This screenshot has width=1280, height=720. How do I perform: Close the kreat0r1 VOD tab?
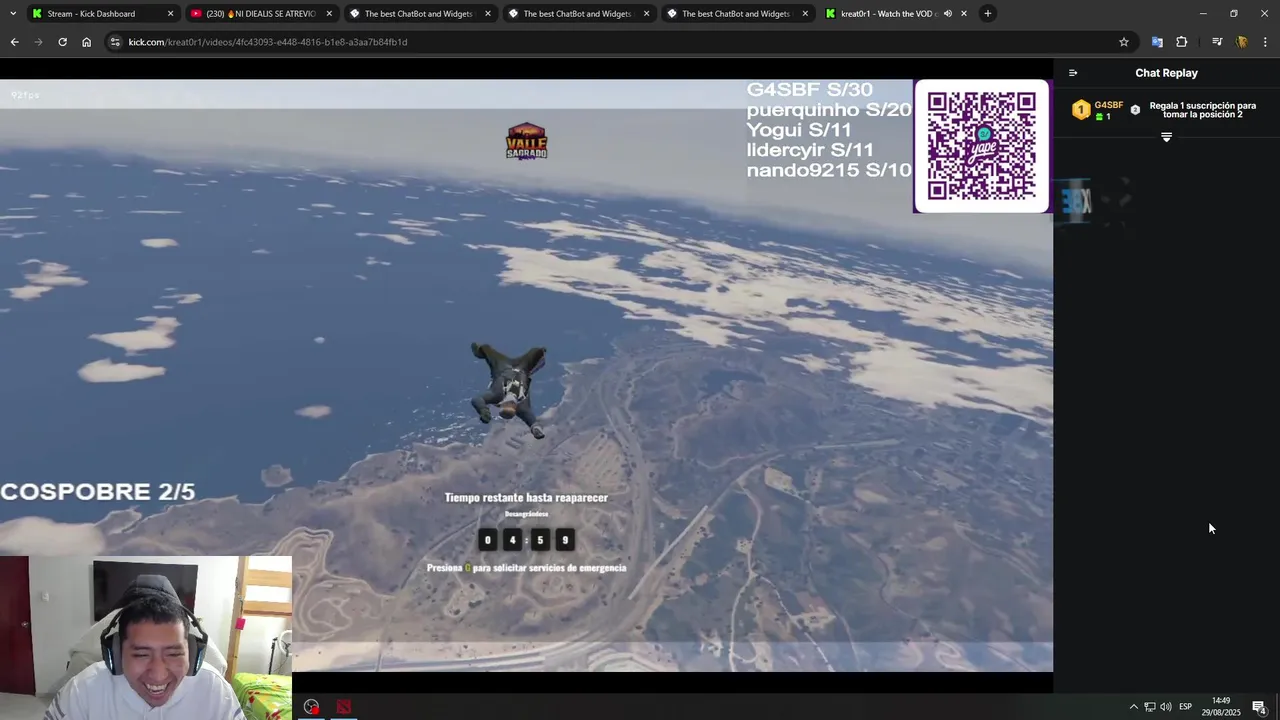964,14
